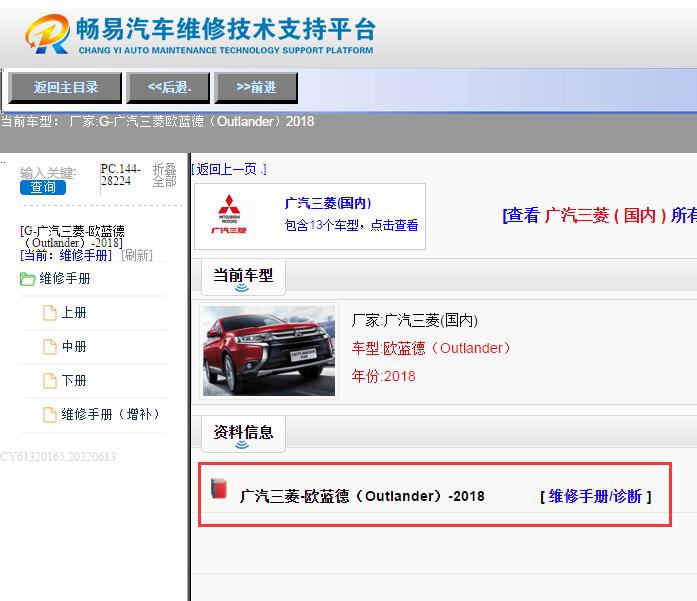Click the red book icon
The image size is (697, 601).
219,489
